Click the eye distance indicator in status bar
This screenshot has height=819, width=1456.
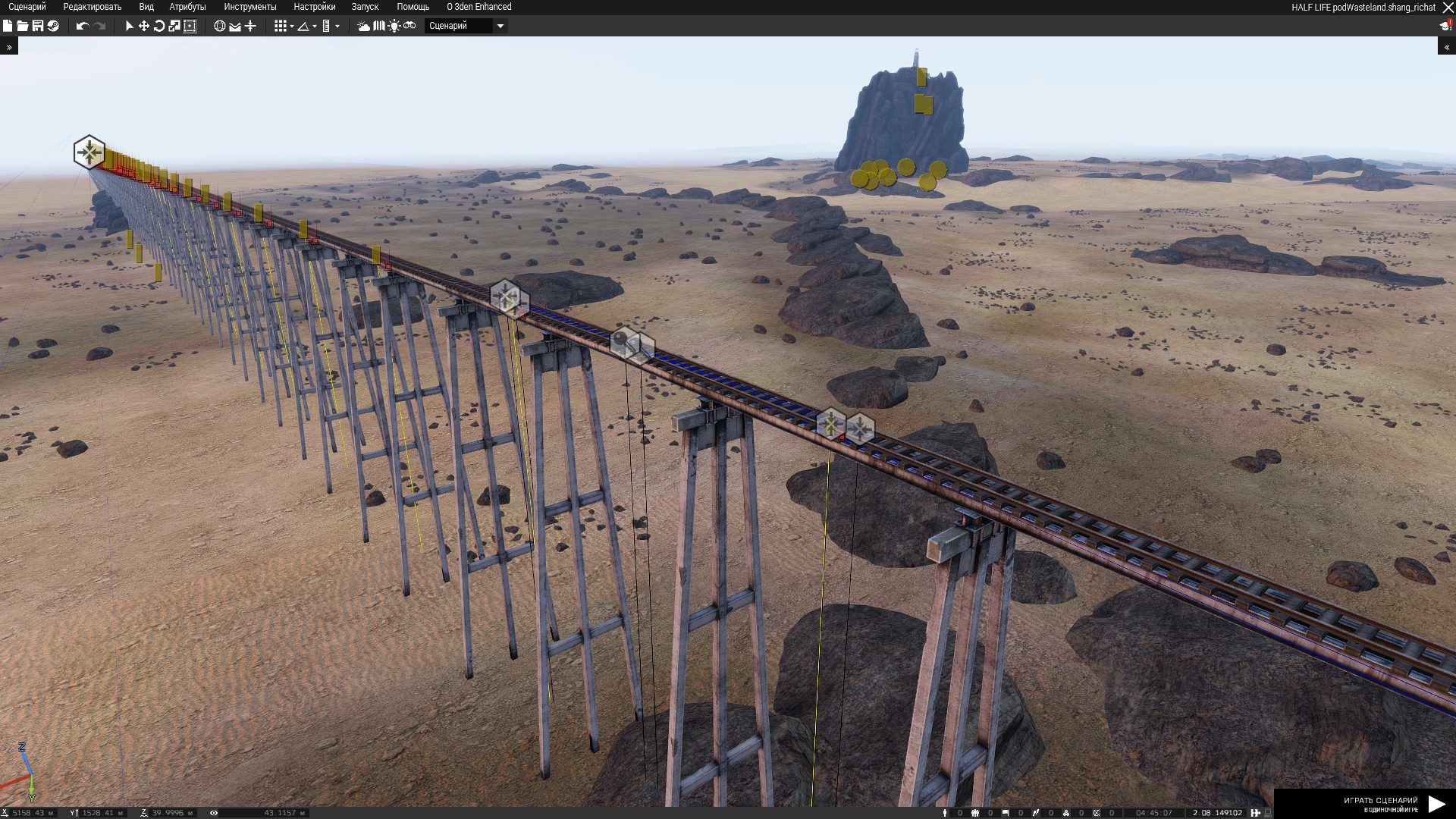point(214,813)
